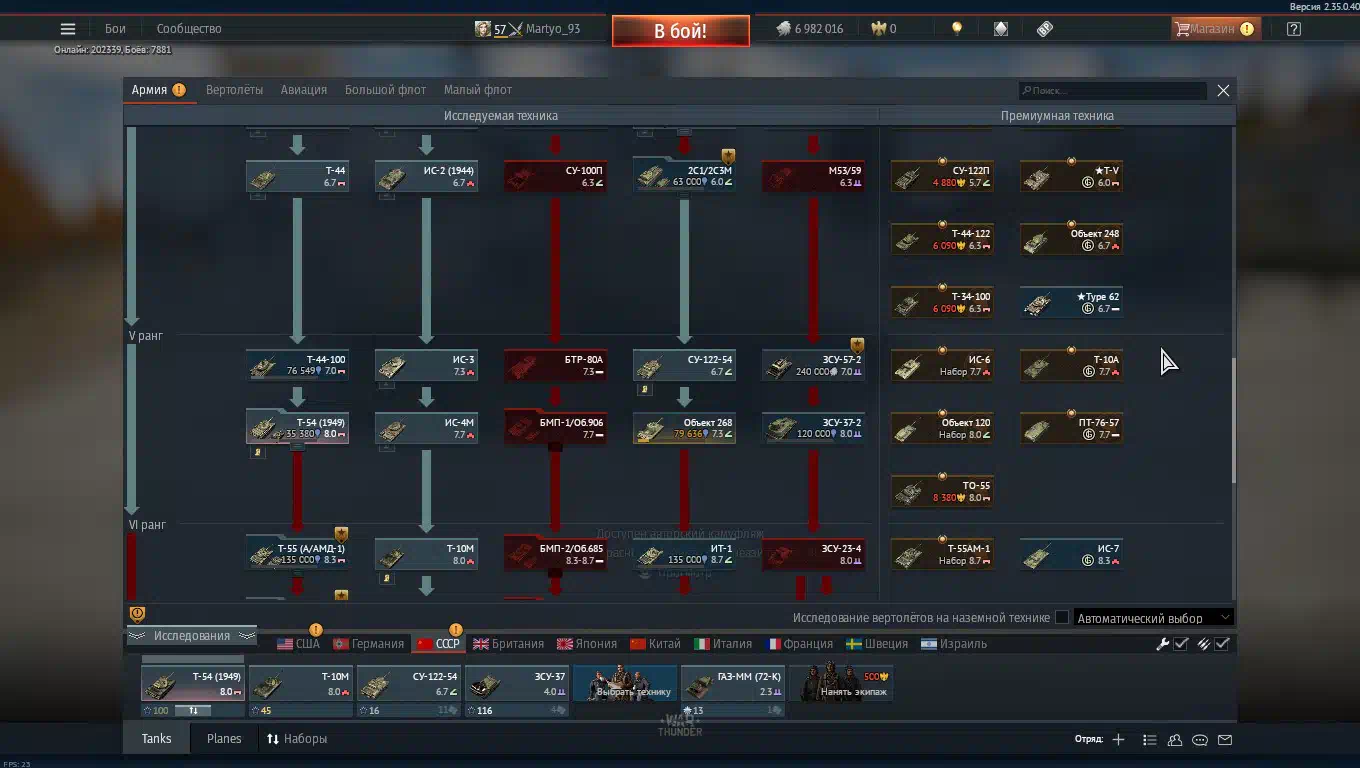
Task: Switch to Planes crew preset tab
Action: (x=224, y=739)
